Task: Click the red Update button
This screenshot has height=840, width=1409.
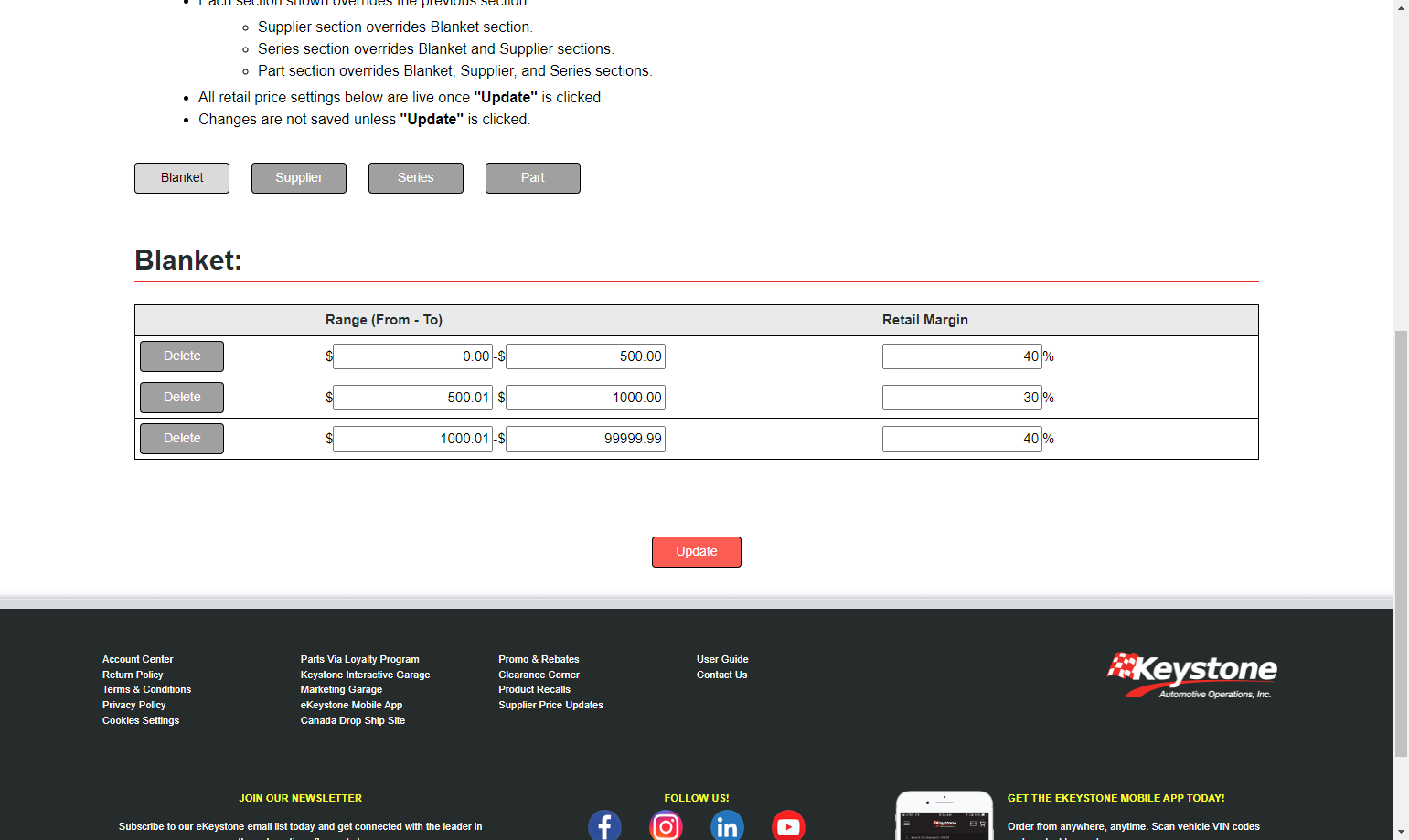Action: (x=697, y=552)
